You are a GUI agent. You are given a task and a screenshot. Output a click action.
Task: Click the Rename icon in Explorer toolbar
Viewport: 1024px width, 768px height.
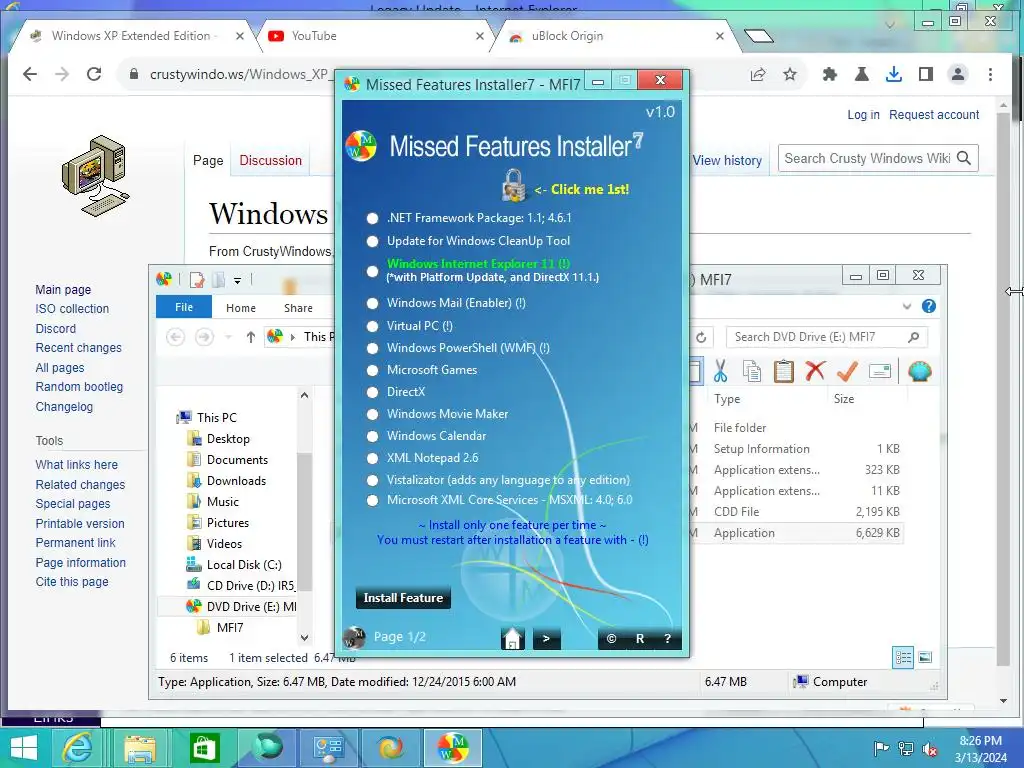point(880,372)
